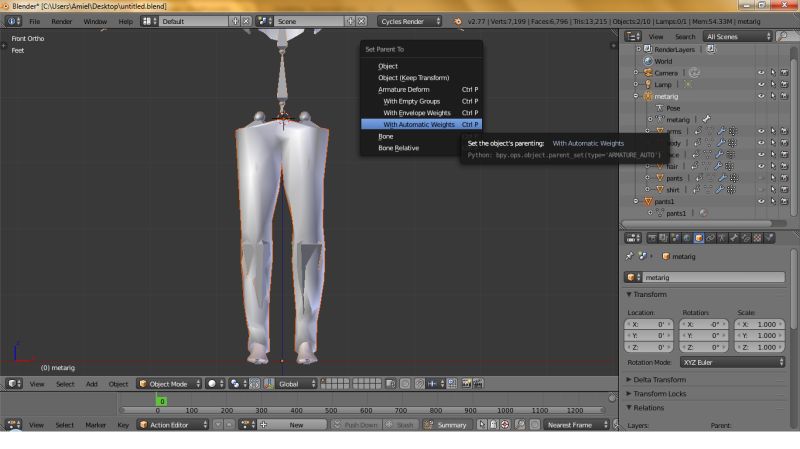Click the OpenGL render active viewport icon

click(466, 384)
